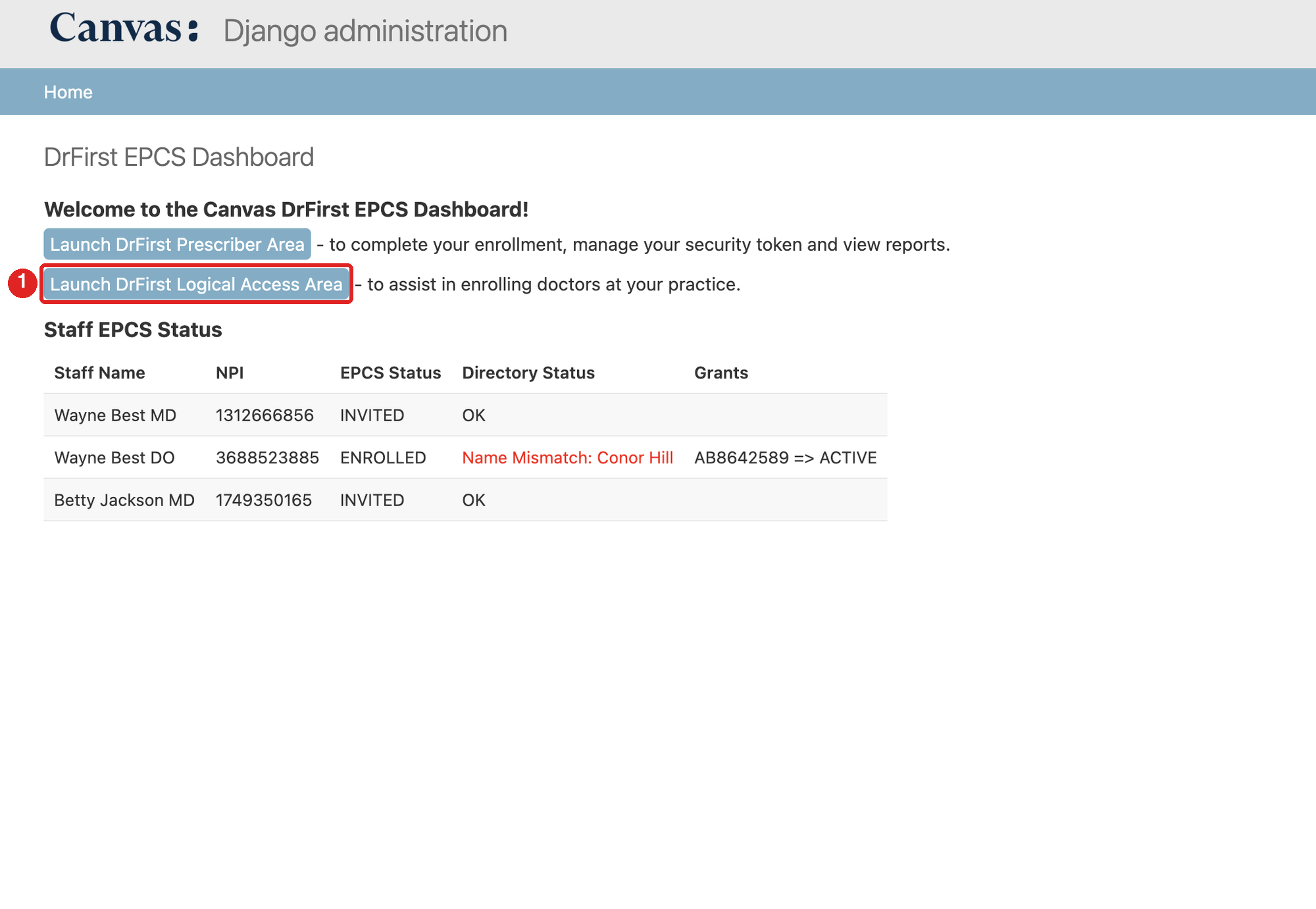Click the Staff EPCS Status heading
Image resolution: width=1316 pixels, height=909 pixels.
(133, 330)
